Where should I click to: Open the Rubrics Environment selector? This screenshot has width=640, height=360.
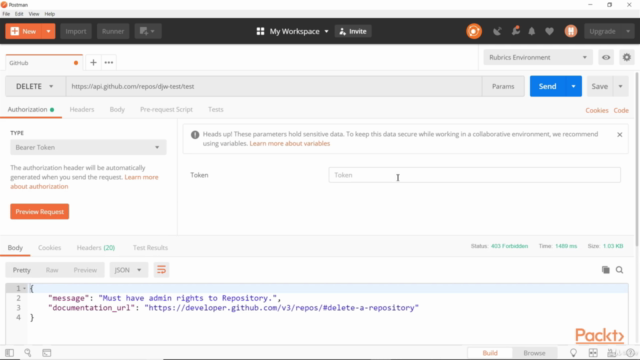coord(538,58)
